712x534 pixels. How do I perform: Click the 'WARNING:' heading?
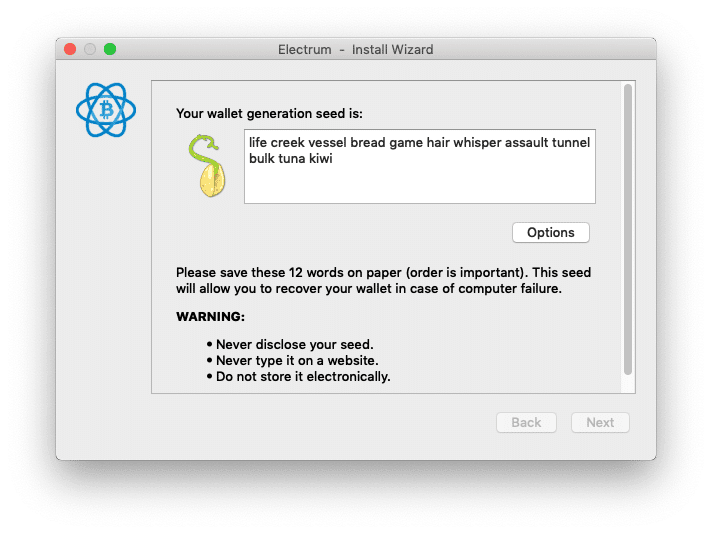click(210, 316)
